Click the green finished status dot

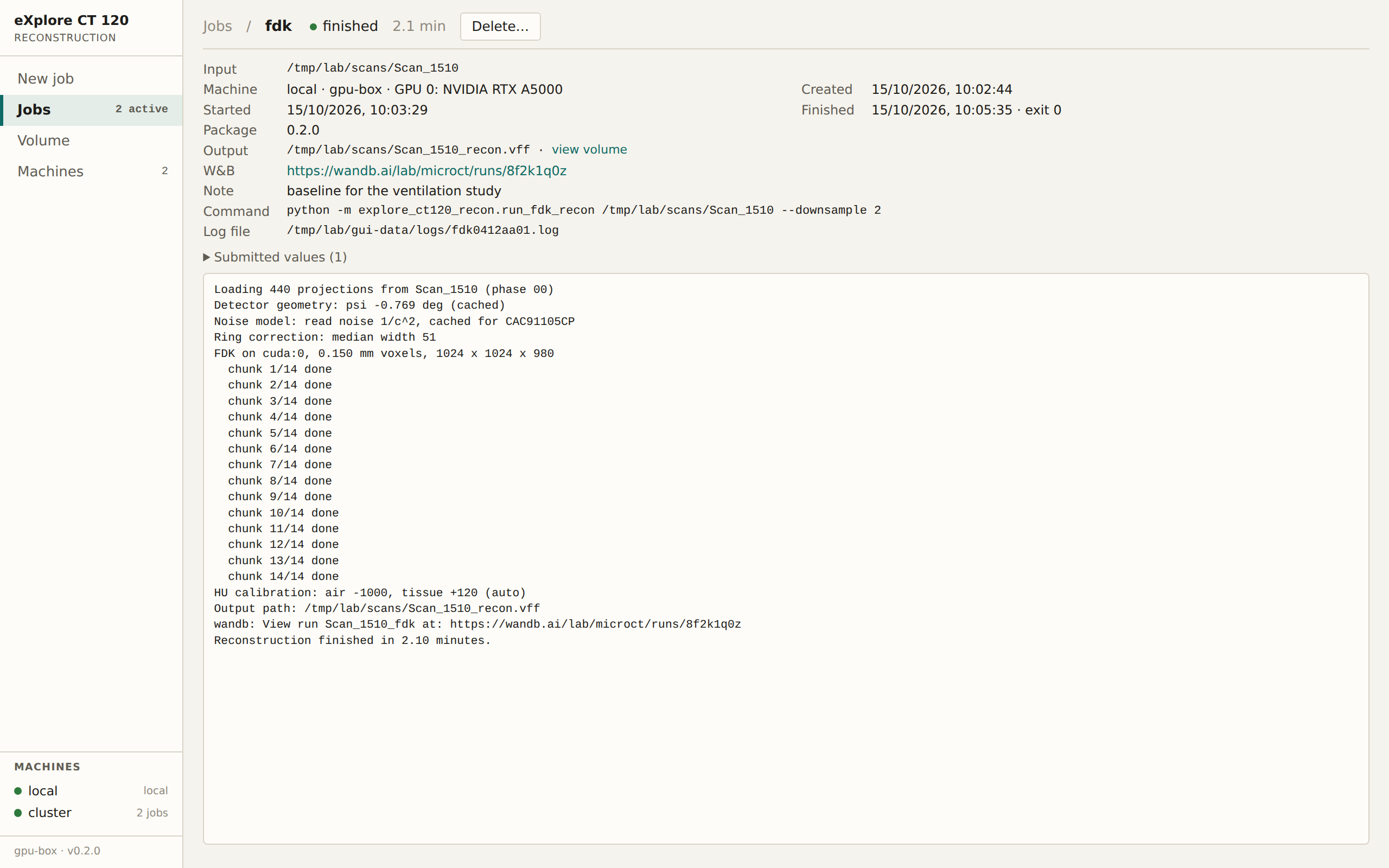pyautogui.click(x=314, y=27)
